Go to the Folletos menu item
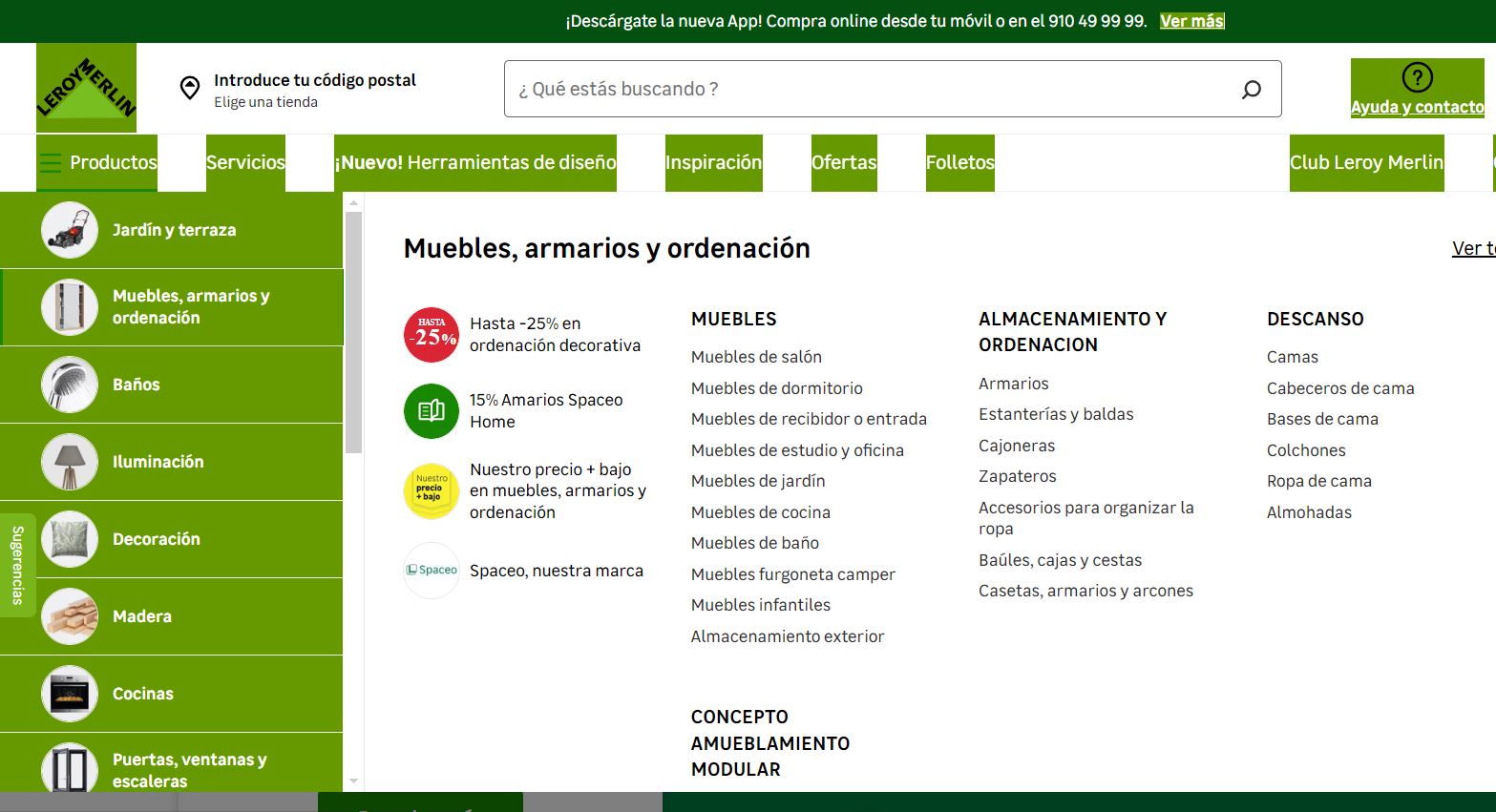 pos(959,163)
